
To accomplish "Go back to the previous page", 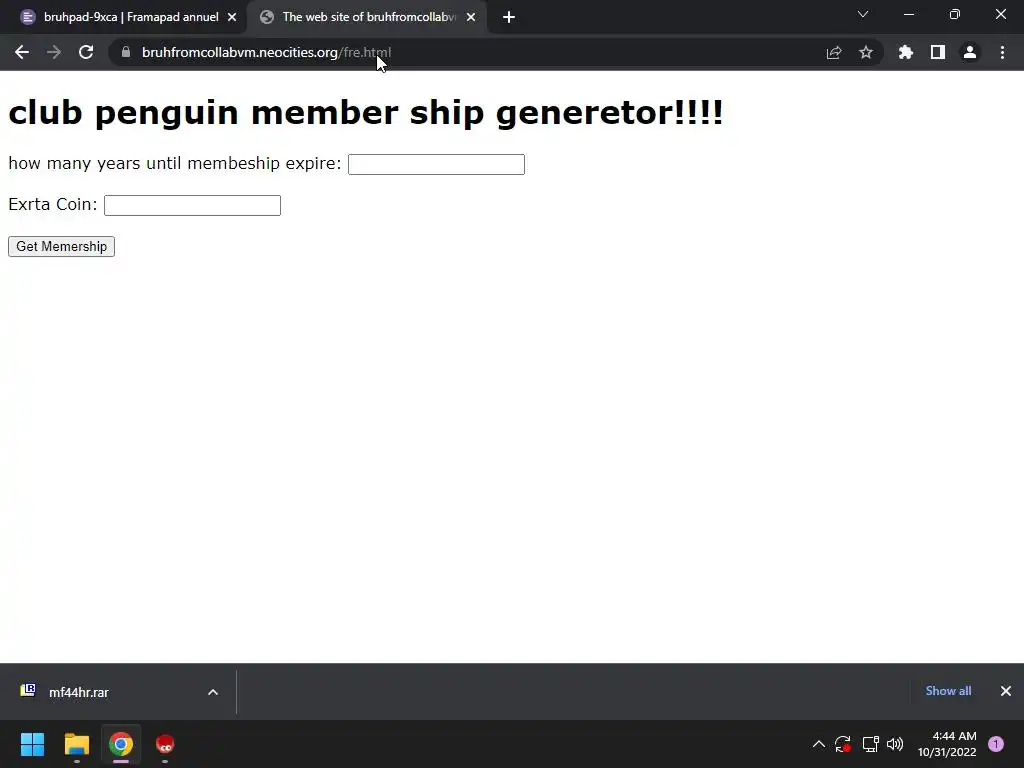I will pyautogui.click(x=22, y=52).
